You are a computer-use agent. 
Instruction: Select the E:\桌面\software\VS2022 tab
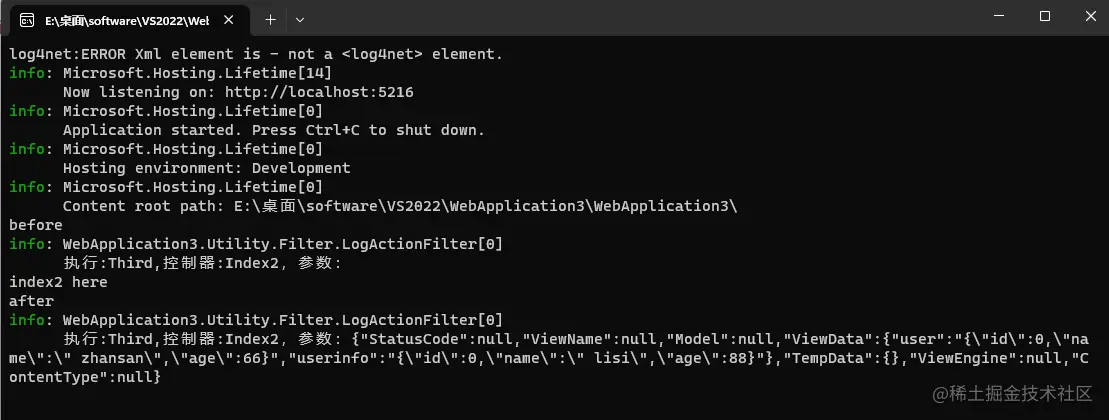pyautogui.click(x=127, y=21)
